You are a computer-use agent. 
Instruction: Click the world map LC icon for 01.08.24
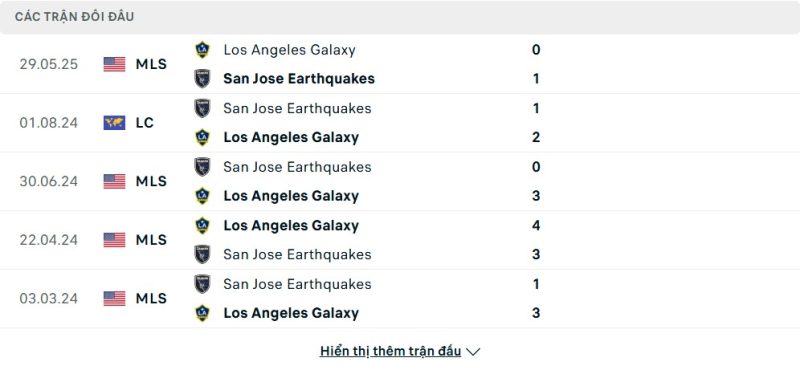pyautogui.click(x=114, y=123)
